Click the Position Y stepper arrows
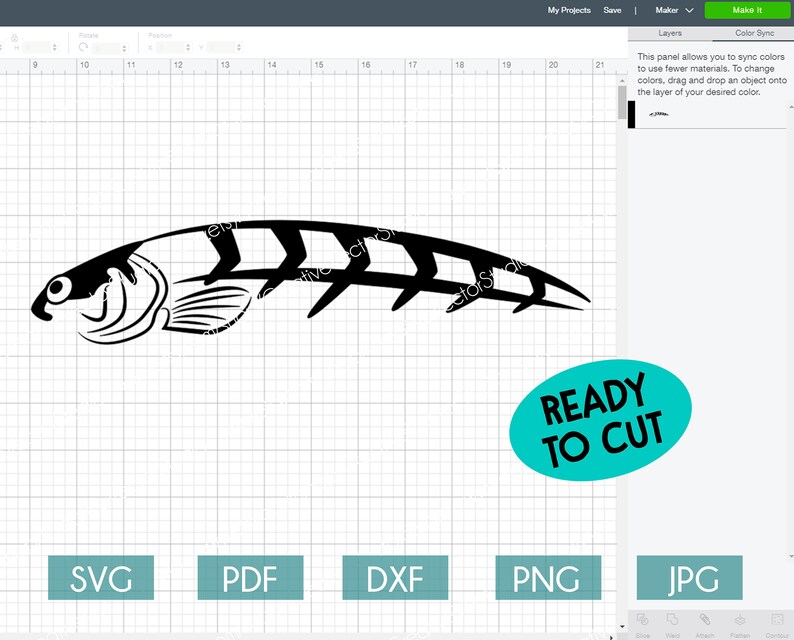794x640 pixels. [x=239, y=48]
